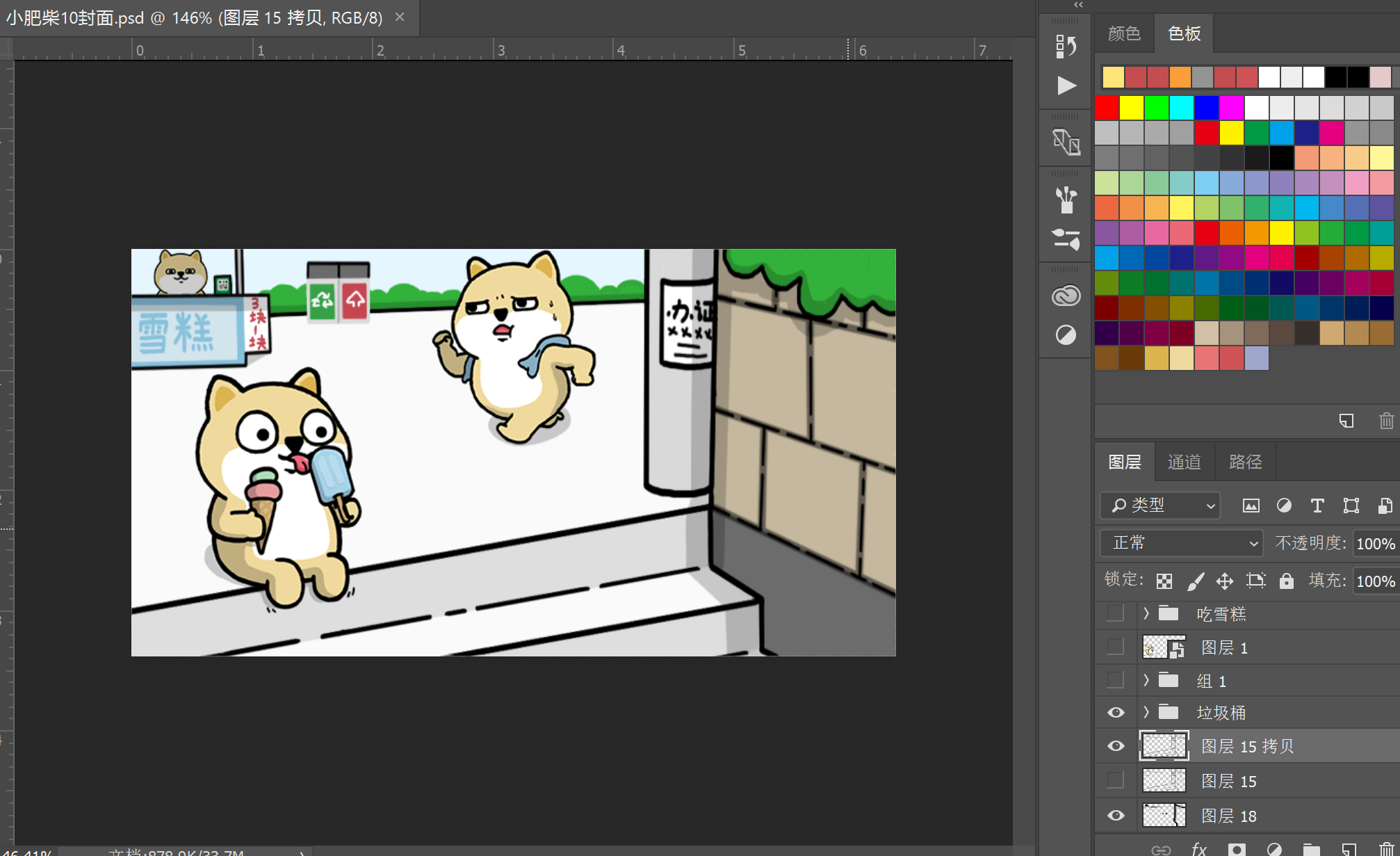Filter layers by type layers (T icon)
The width and height of the screenshot is (1400, 856).
(1317, 506)
